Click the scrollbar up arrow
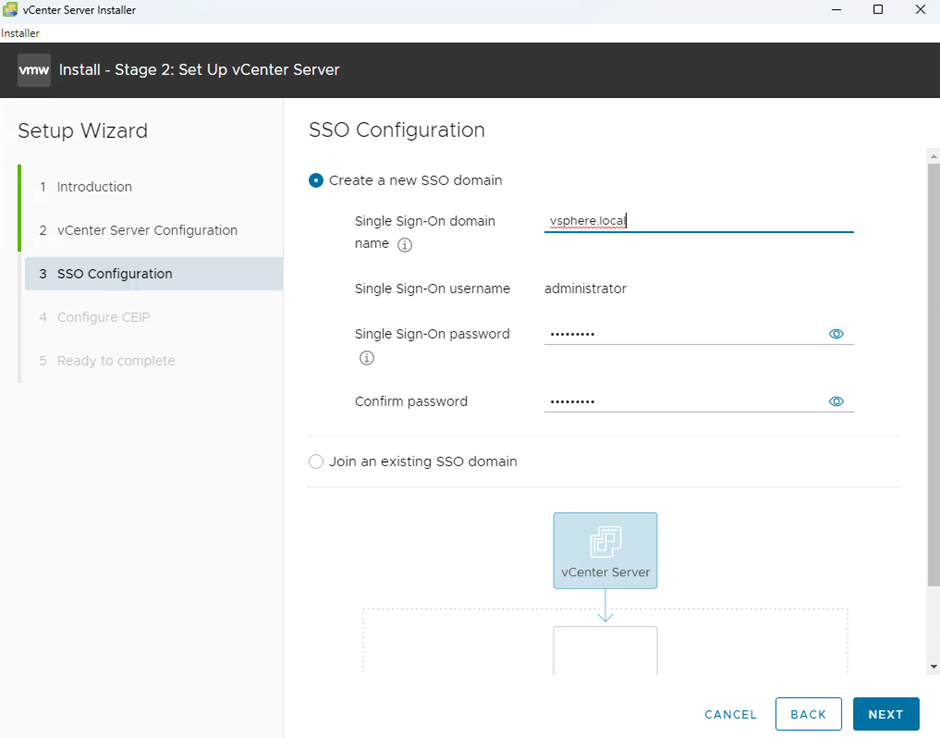Screen dimensions: 940x738 pyautogui.click(x=933, y=156)
